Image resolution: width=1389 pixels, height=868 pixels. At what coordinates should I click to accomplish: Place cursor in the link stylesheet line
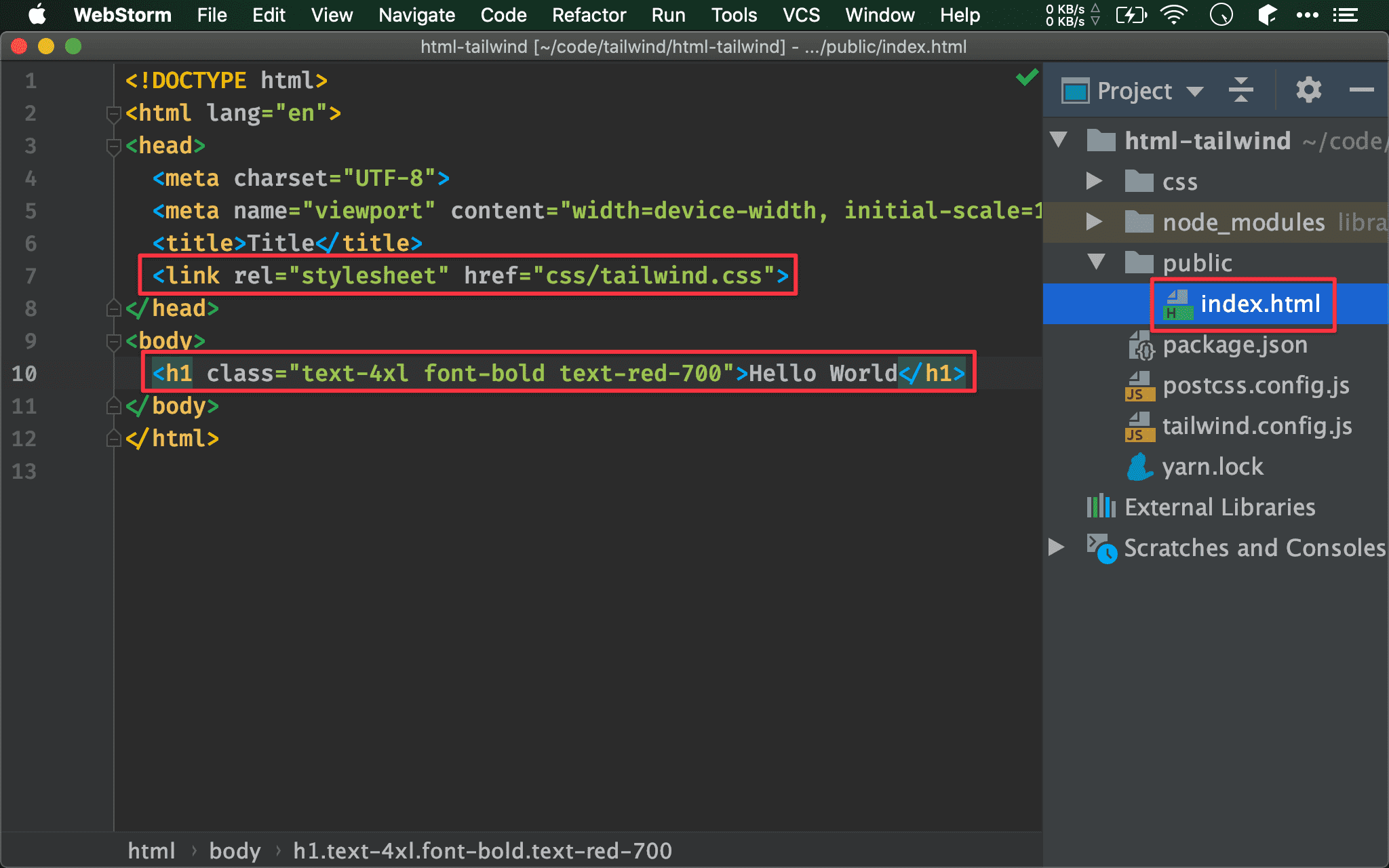(470, 276)
